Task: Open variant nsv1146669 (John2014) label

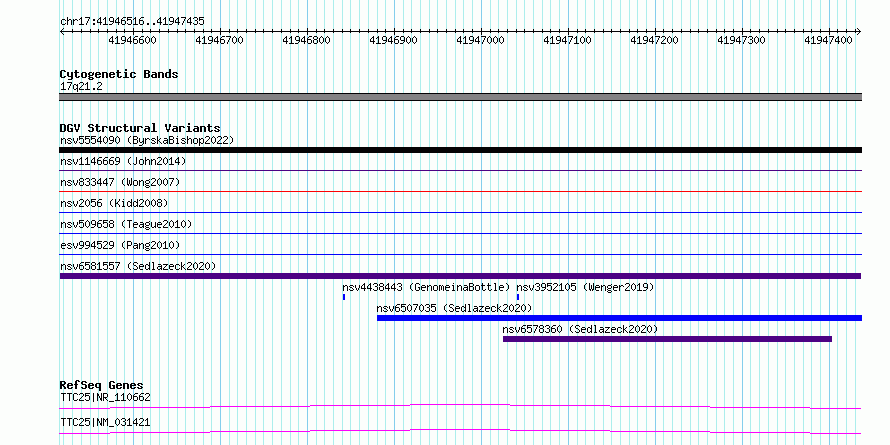Action: 123,161
